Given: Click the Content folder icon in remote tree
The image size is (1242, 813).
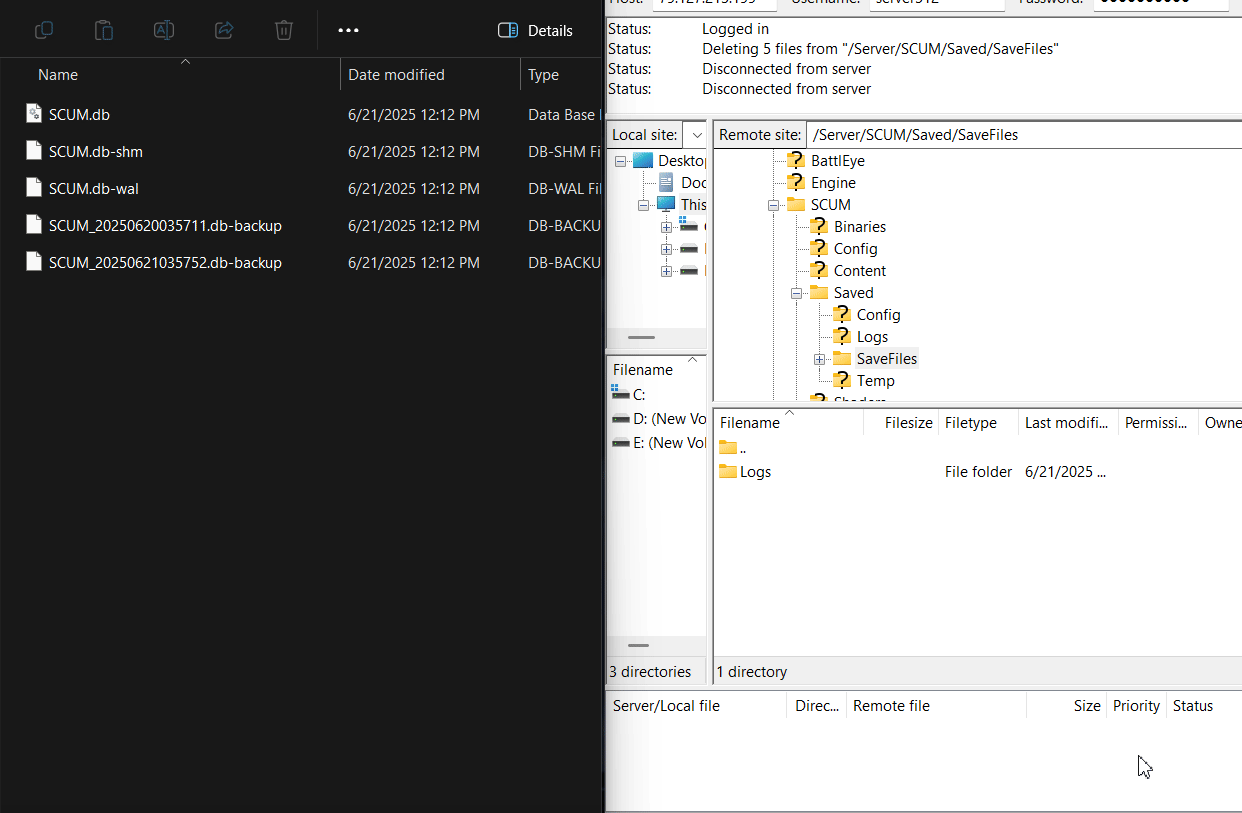Looking at the screenshot, I should click(x=819, y=270).
